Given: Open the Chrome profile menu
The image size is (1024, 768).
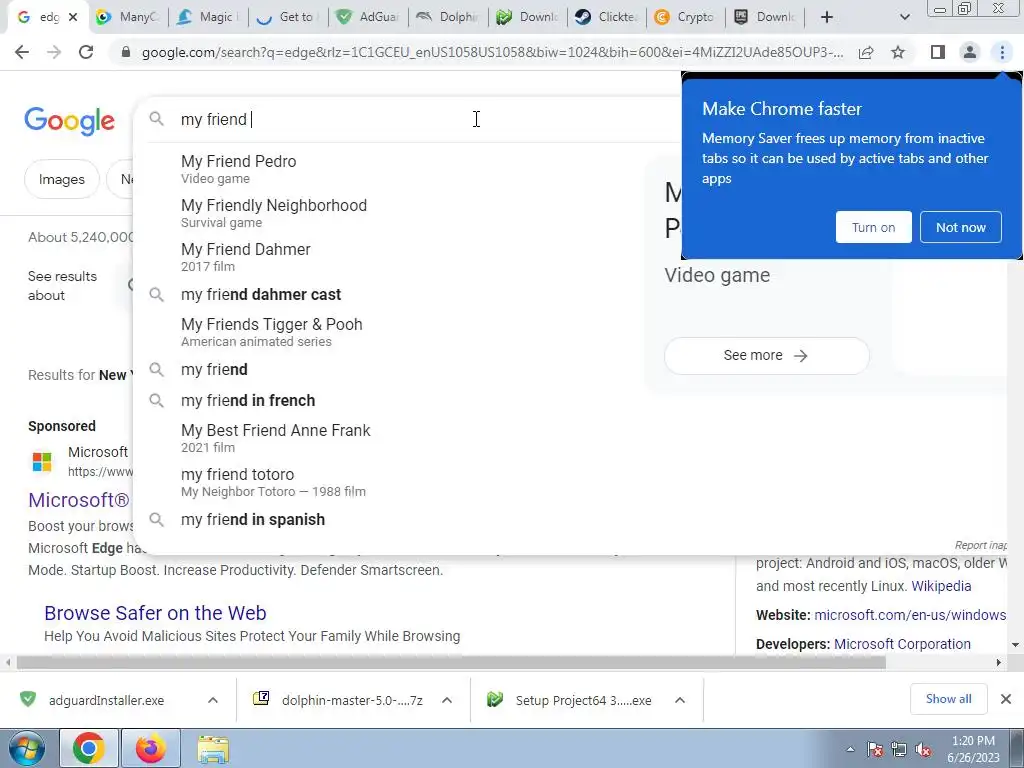Looking at the screenshot, I should pyautogui.click(x=970, y=52).
